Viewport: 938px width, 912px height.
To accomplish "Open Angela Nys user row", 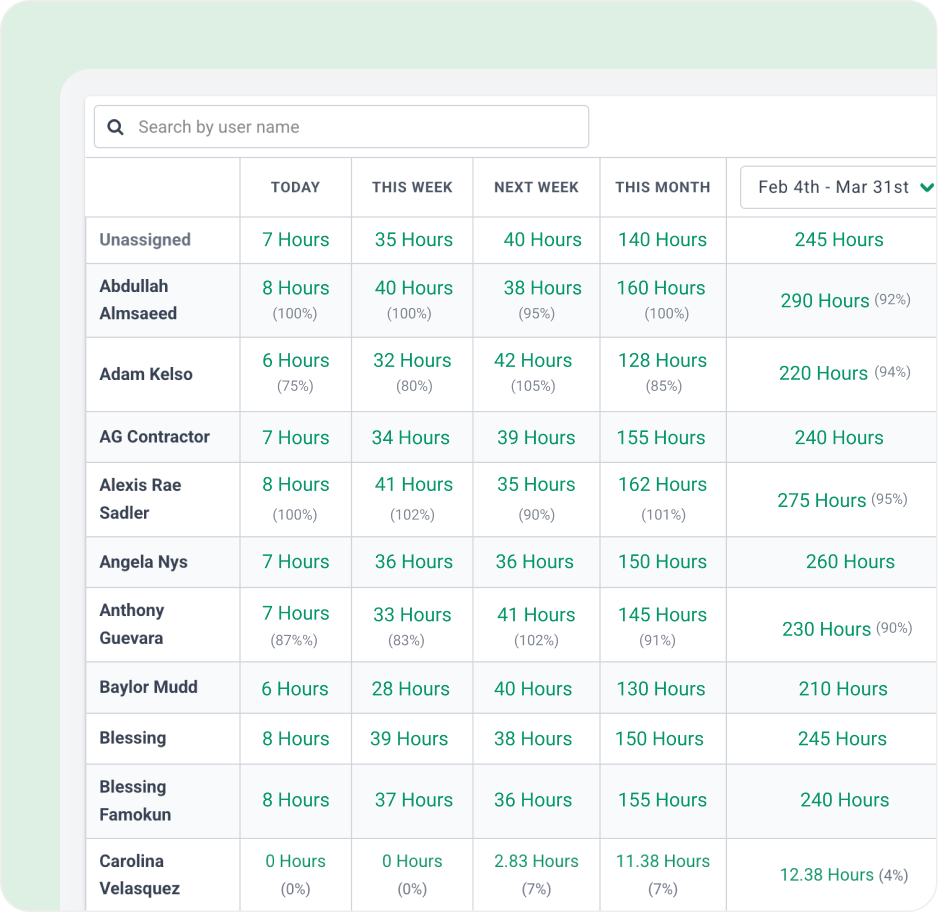I will click(x=144, y=562).
